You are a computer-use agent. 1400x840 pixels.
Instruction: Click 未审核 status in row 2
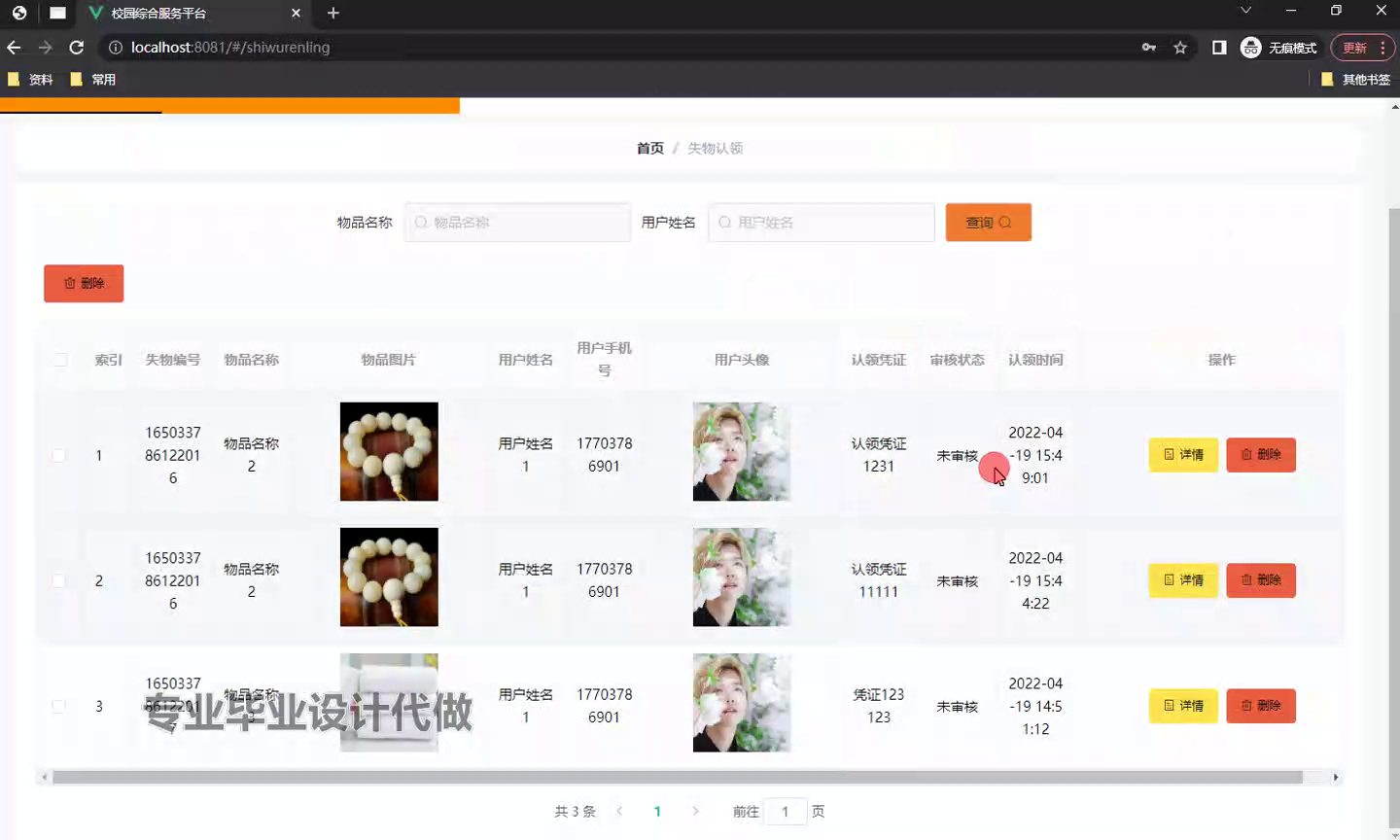click(x=957, y=581)
